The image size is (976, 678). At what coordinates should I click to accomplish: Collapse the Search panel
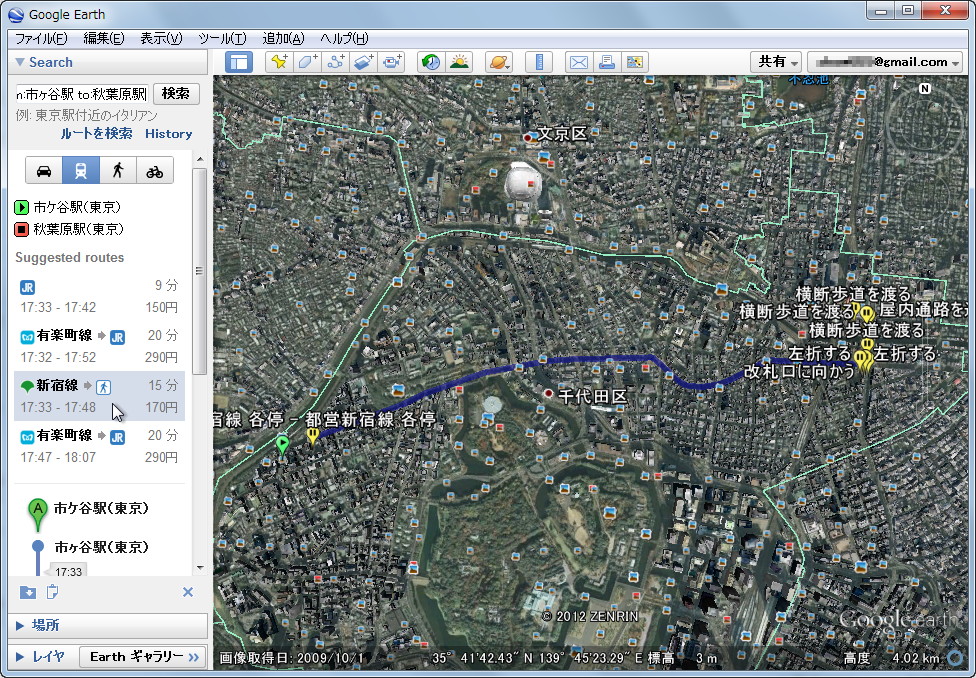point(20,62)
